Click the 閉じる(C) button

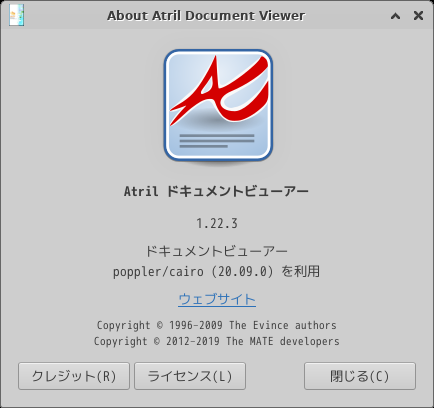point(360,376)
